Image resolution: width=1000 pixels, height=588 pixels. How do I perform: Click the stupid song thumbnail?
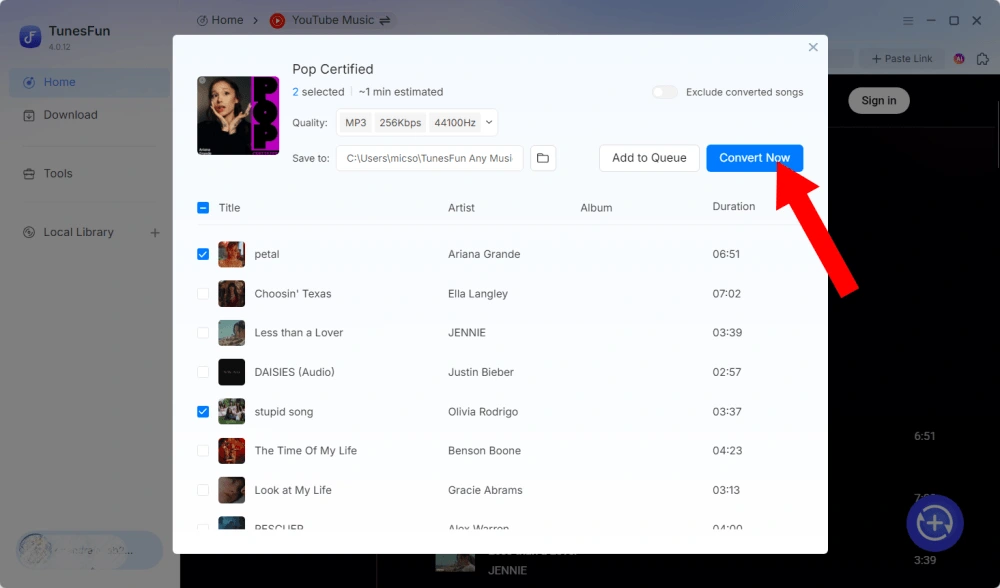click(232, 412)
